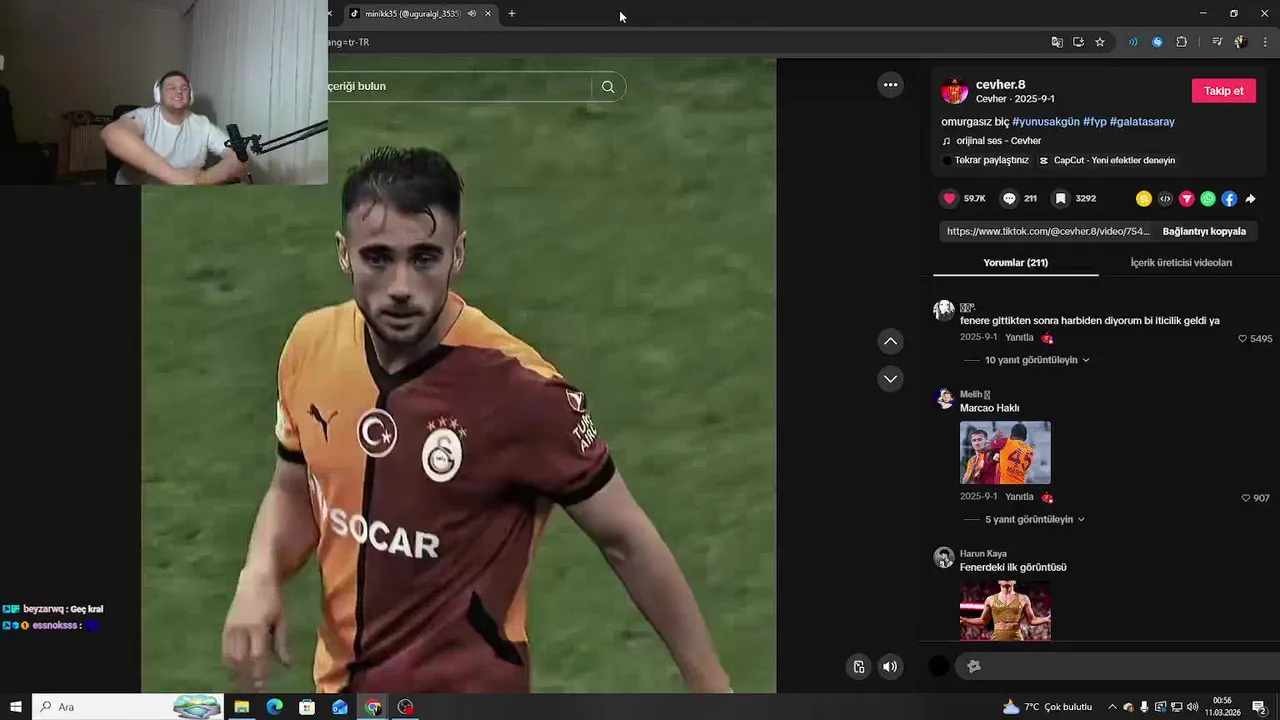This screenshot has width=1280, height=720.
Task: Open Chrome extensions puzzle icon
Action: tap(1181, 42)
